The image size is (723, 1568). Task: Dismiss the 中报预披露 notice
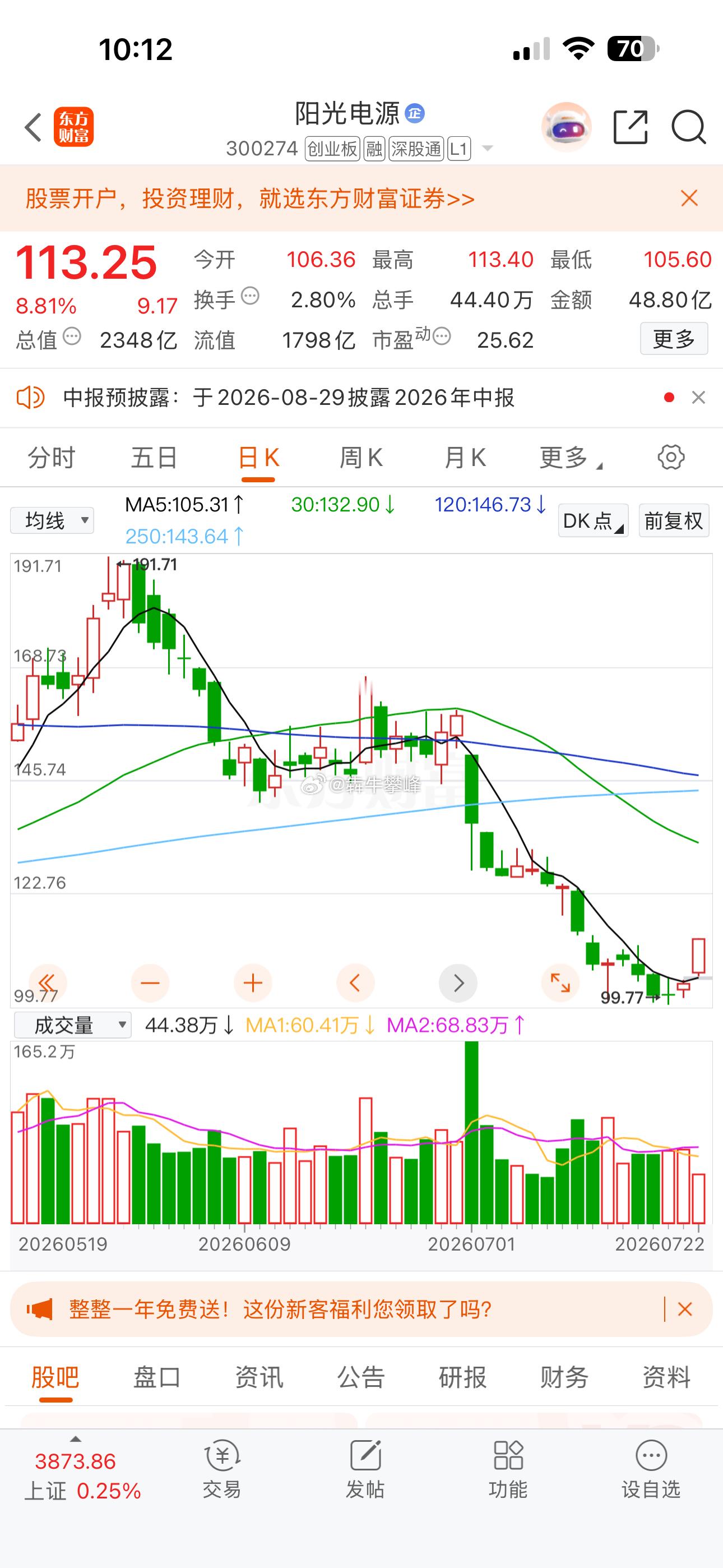click(698, 398)
